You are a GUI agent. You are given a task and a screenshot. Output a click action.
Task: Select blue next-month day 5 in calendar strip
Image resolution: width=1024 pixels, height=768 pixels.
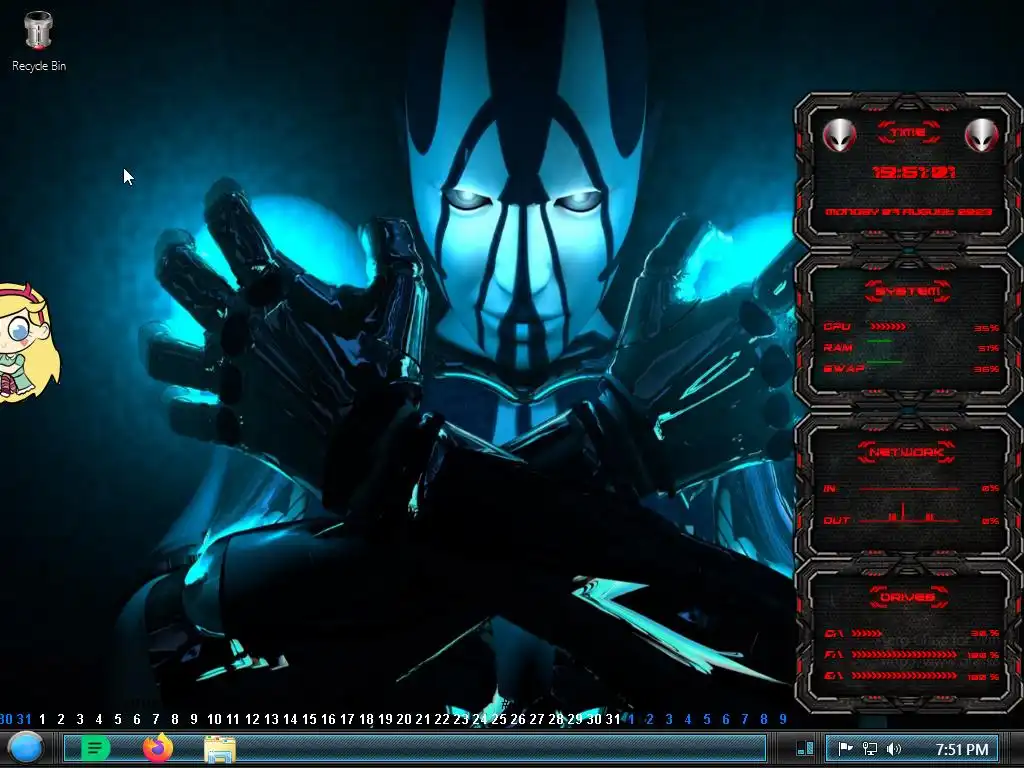[x=707, y=719]
